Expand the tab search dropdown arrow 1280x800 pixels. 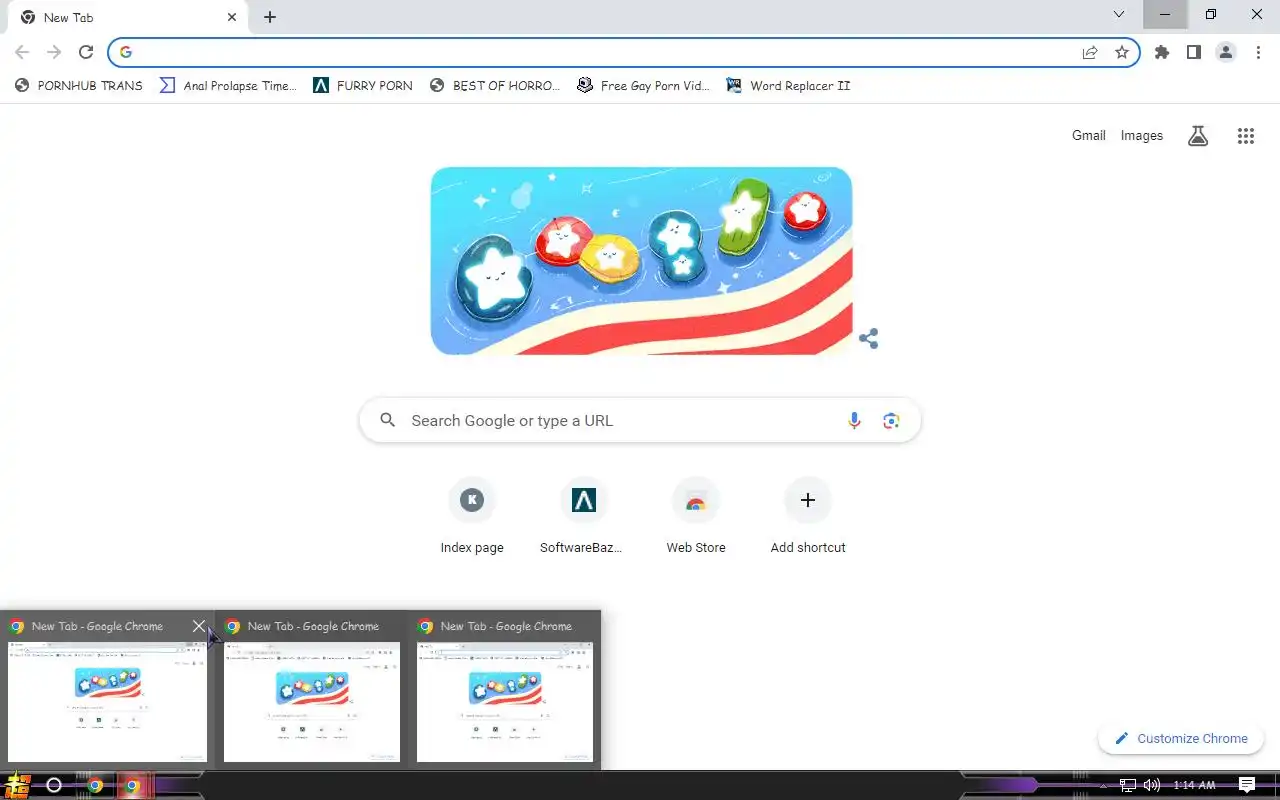tap(1119, 14)
